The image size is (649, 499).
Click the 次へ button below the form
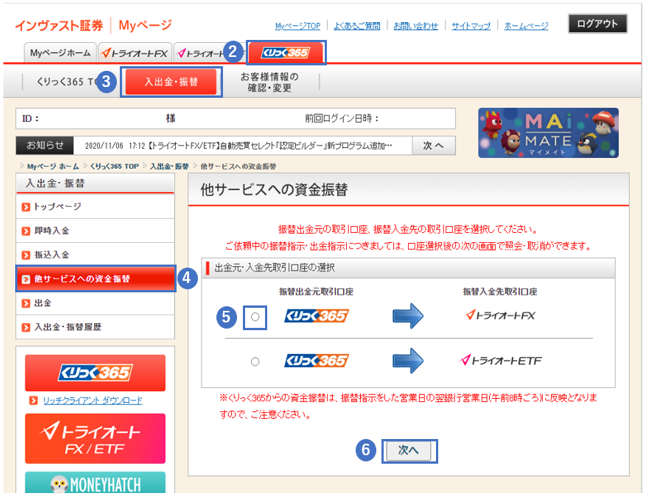[x=408, y=450]
